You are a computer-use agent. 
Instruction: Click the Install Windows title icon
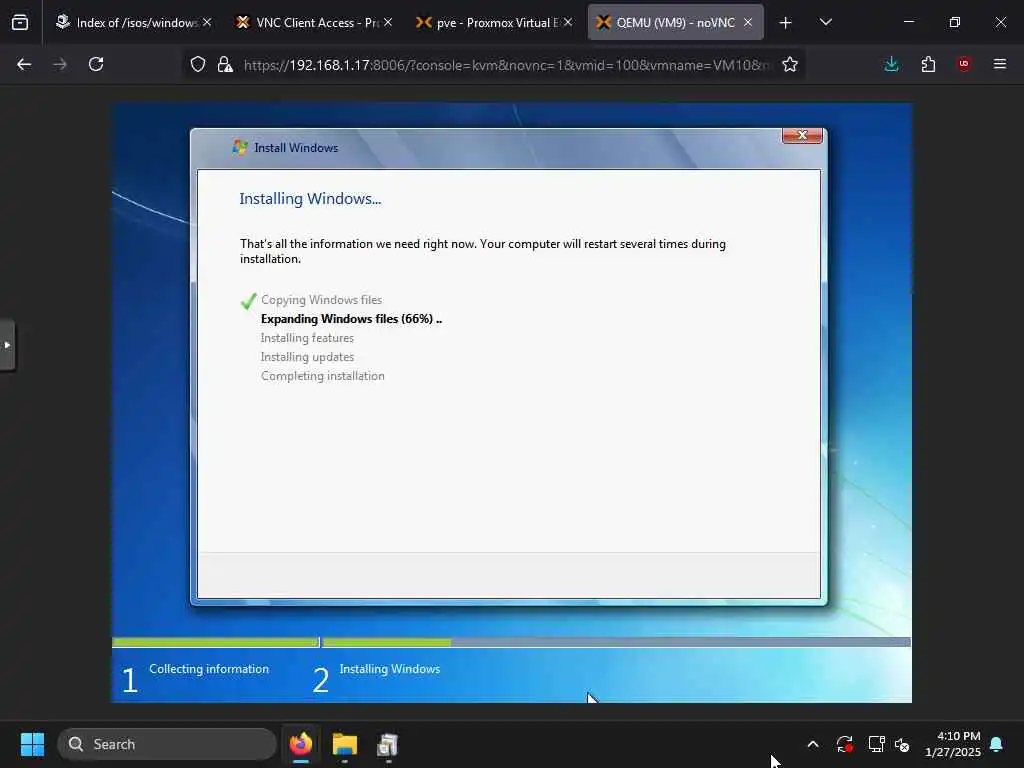tap(240, 148)
